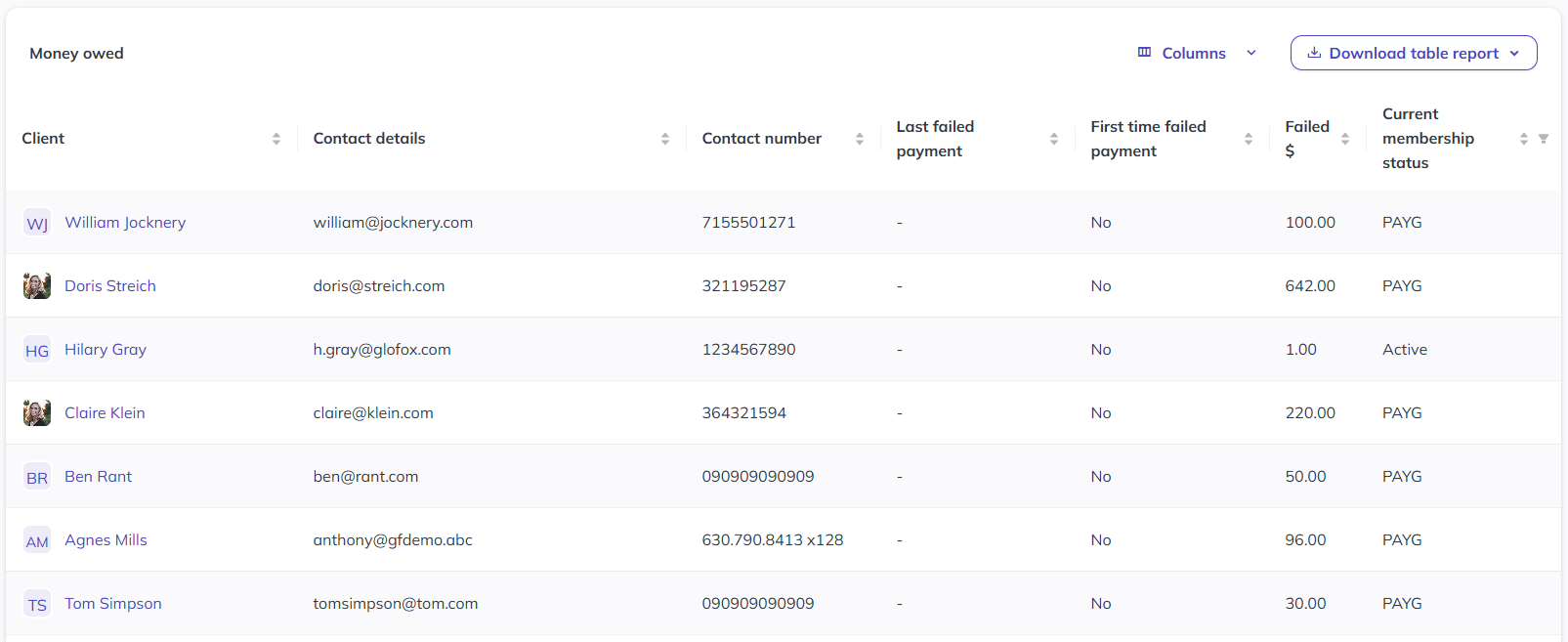The width and height of the screenshot is (1568, 642).
Task: Open Ben Rant's client profile
Action: (98, 477)
